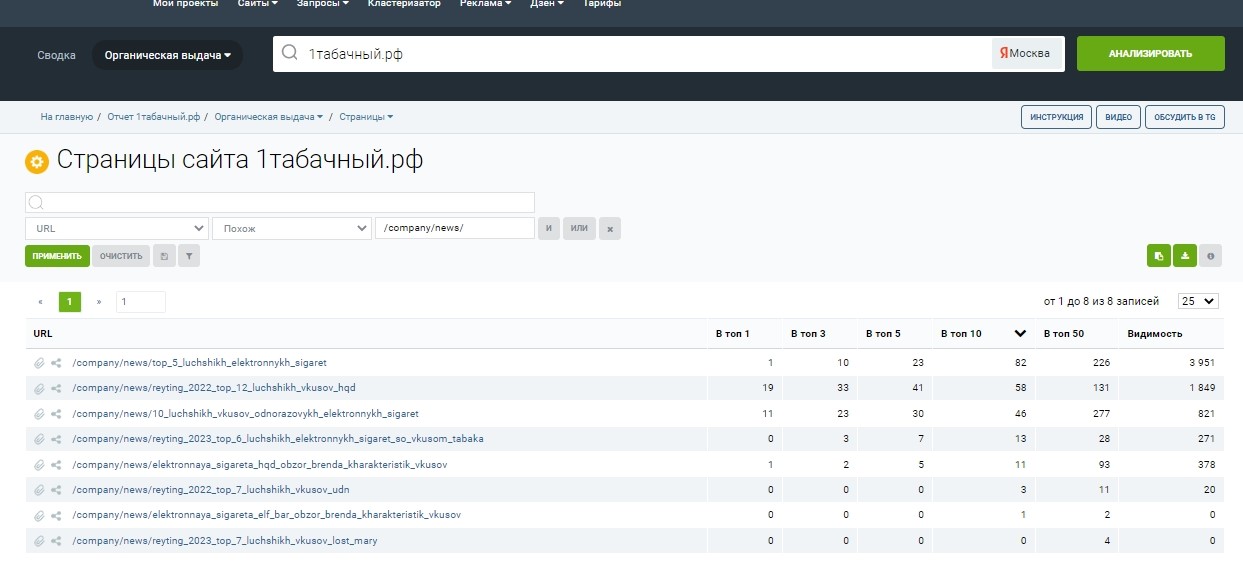Viewport: 1243px width, 568px height.
Task: Open Отчет 1табачный.рф breadcrumb link
Action: (x=154, y=117)
